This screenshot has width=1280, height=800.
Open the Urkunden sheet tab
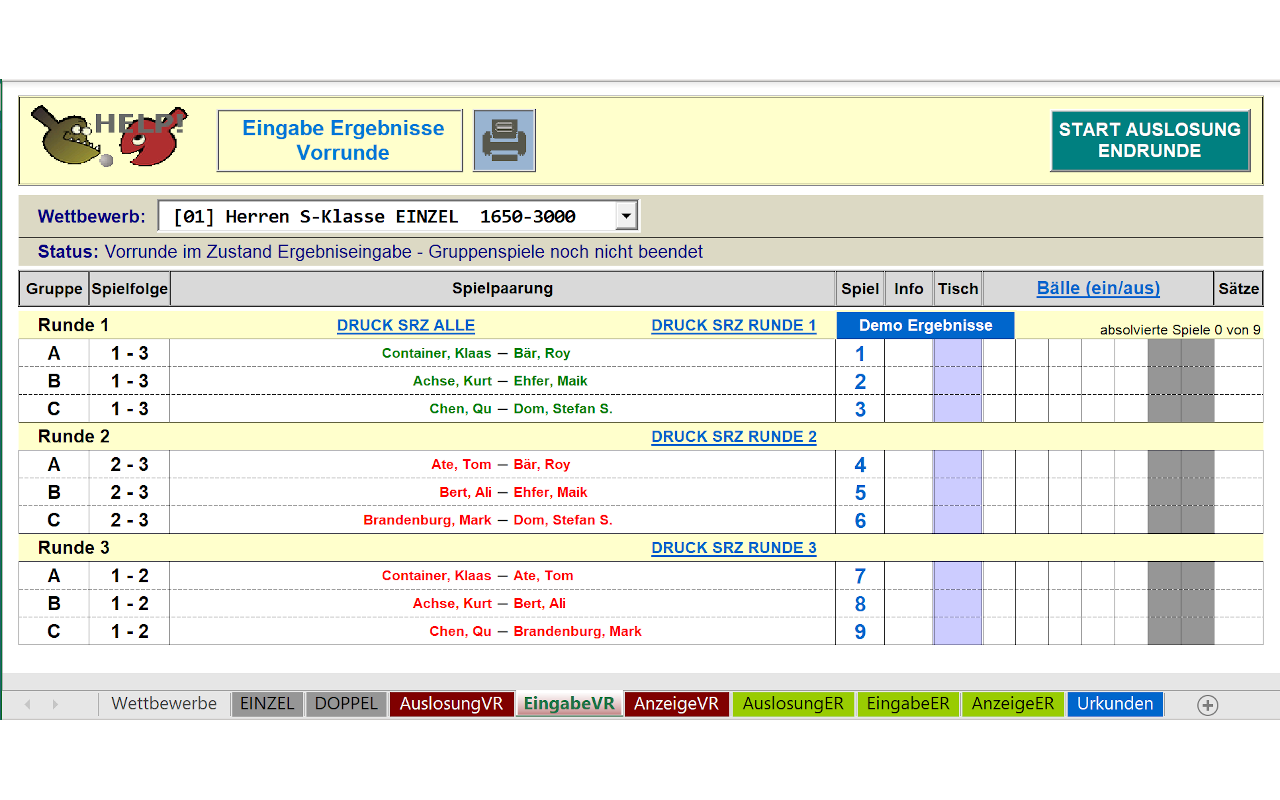pyautogui.click(x=1115, y=704)
